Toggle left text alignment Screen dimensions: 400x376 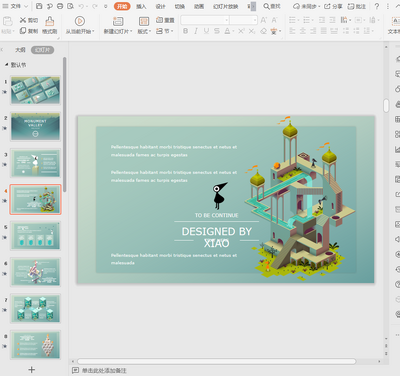[292, 31]
